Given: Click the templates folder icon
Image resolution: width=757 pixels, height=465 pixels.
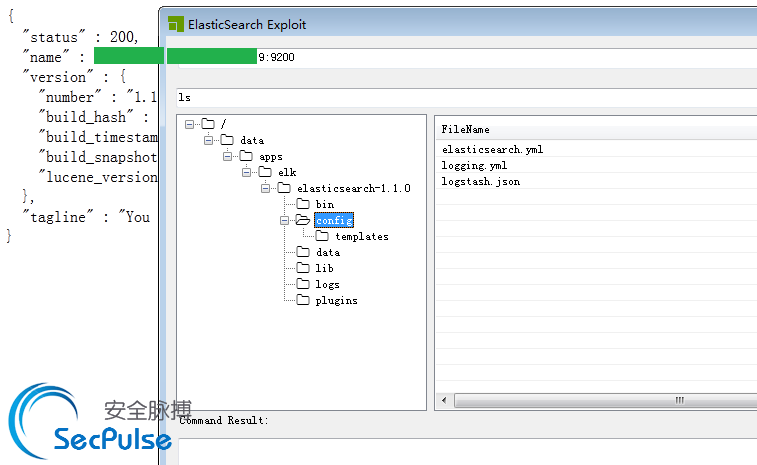Looking at the screenshot, I should point(322,236).
